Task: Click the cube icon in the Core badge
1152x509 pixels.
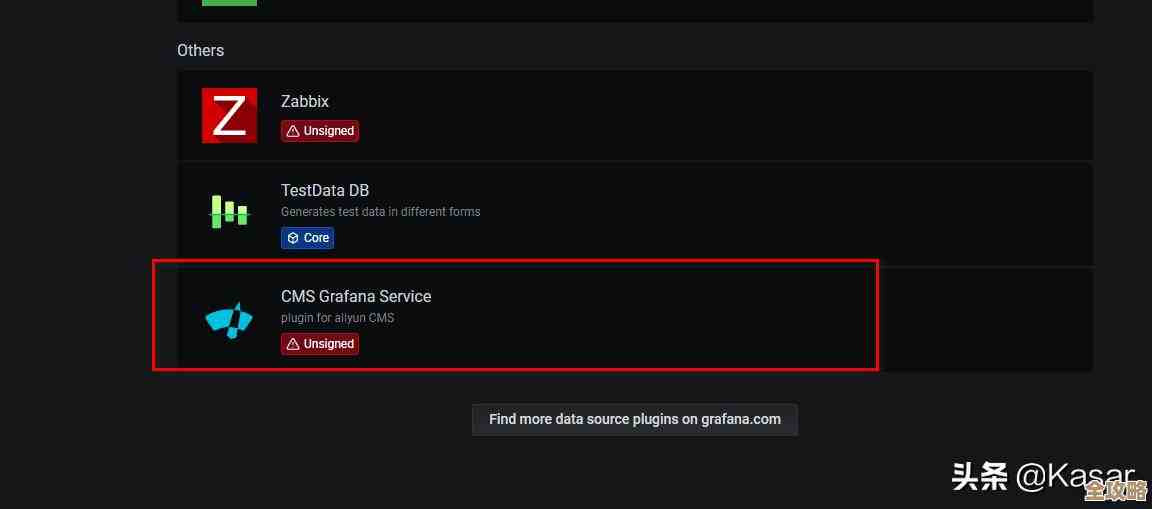Action: pos(293,238)
